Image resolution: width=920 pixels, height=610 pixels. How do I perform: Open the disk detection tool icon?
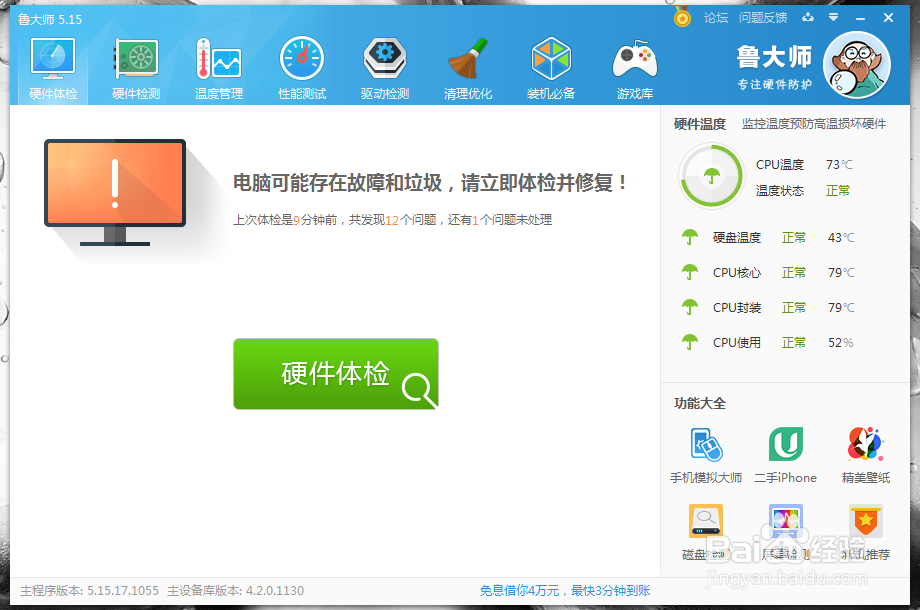tap(706, 521)
